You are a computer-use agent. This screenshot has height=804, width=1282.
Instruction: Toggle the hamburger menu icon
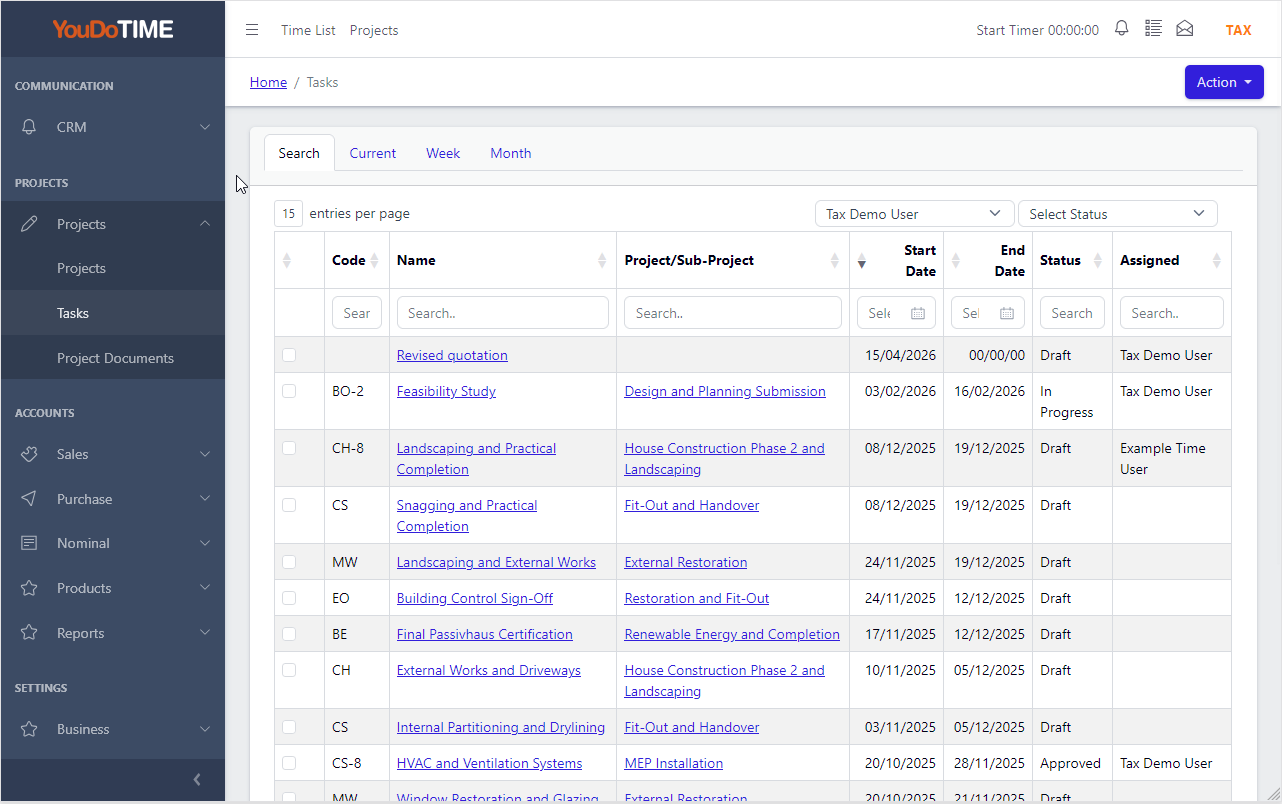[x=252, y=30]
